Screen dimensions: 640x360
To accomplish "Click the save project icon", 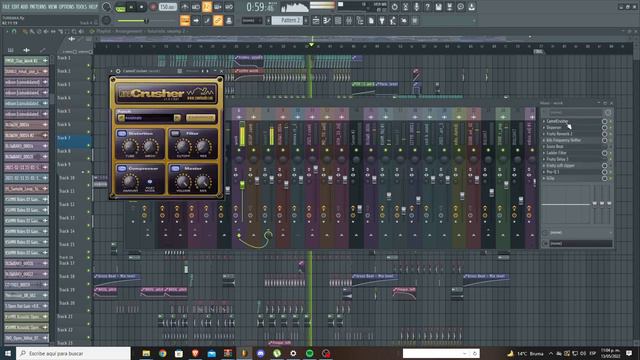I will (438, 7).
